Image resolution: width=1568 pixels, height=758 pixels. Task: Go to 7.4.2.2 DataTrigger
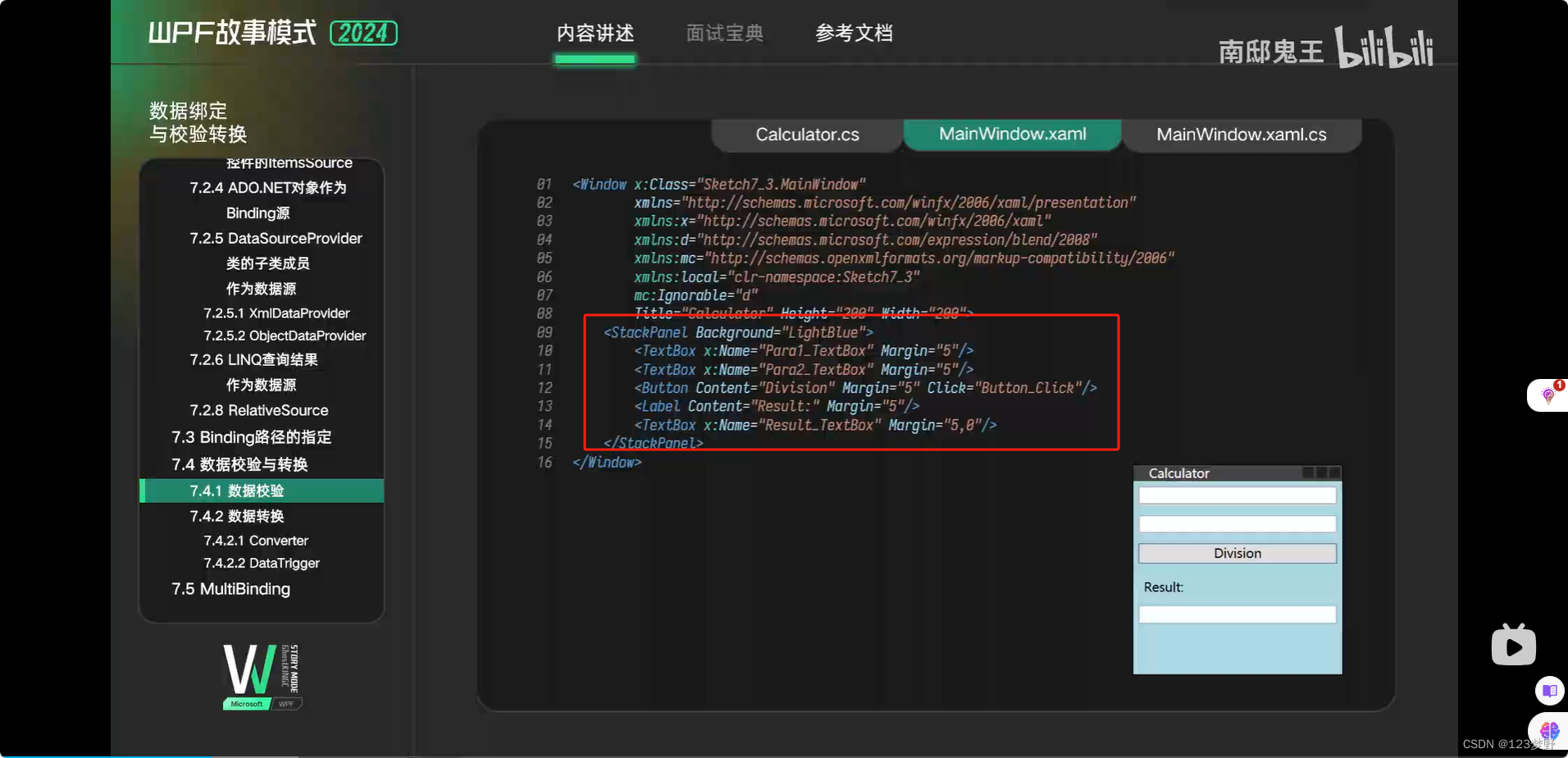click(x=262, y=563)
